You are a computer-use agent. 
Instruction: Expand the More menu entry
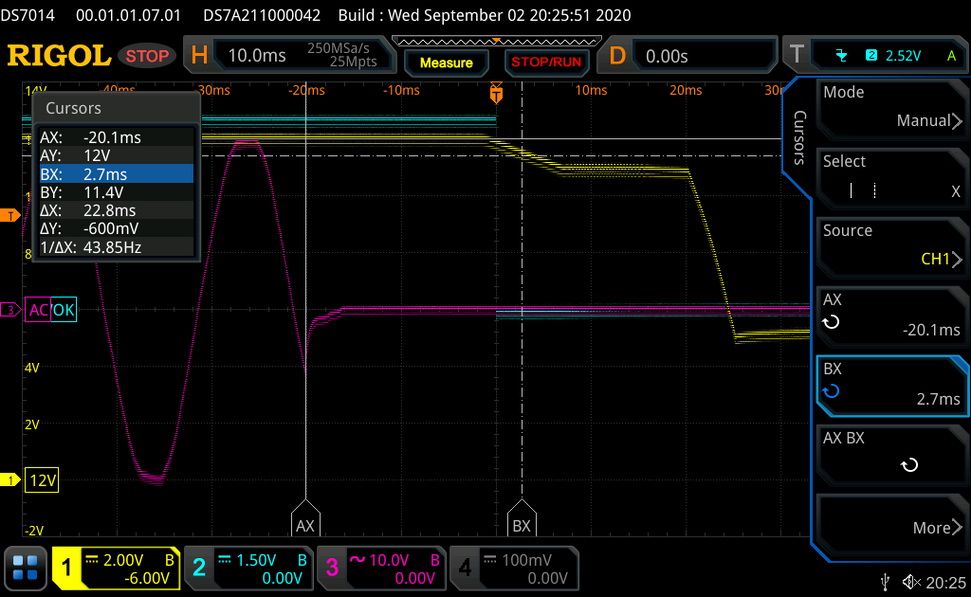click(892, 522)
